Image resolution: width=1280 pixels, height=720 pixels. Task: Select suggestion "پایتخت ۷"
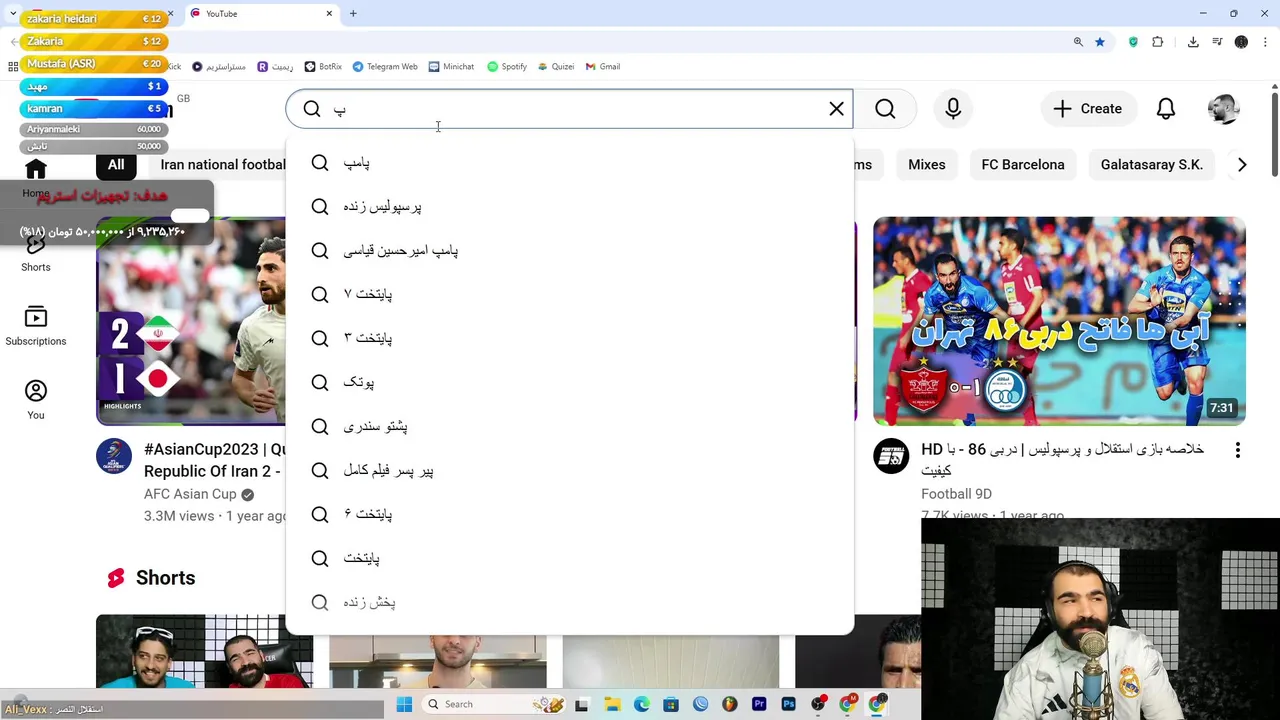pos(570,295)
